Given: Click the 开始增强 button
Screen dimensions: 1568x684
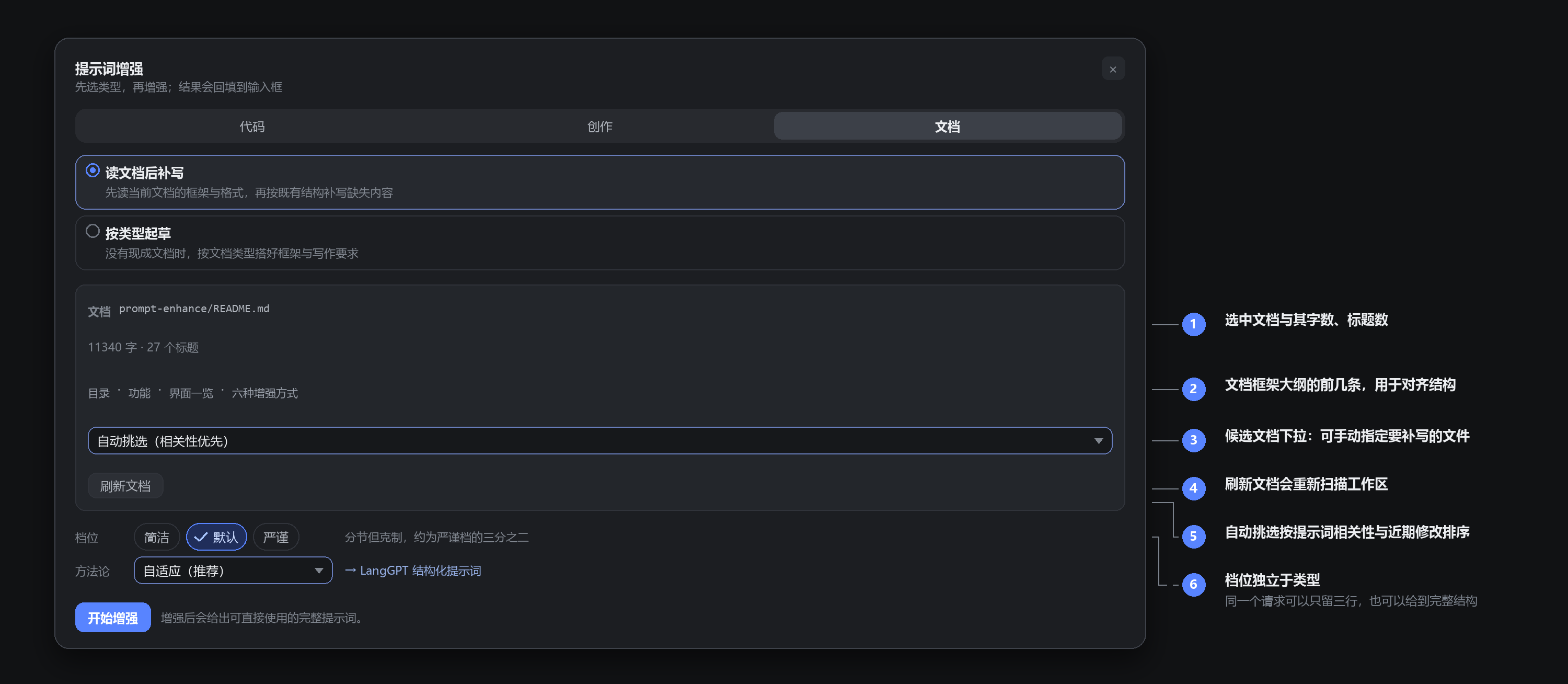Looking at the screenshot, I should 112,617.
